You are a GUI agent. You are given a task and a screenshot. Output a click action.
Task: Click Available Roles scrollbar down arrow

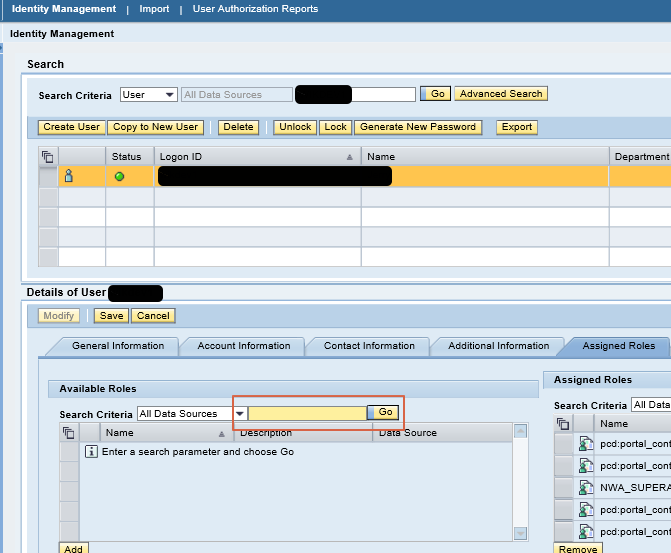520,533
